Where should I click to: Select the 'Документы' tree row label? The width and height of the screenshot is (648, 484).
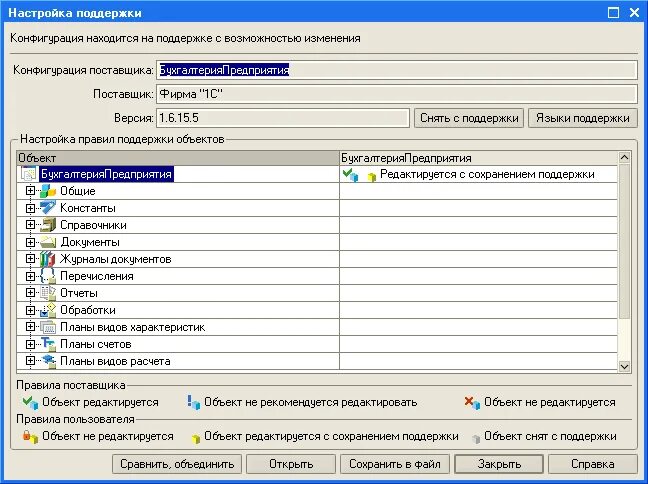pyautogui.click(x=90, y=242)
